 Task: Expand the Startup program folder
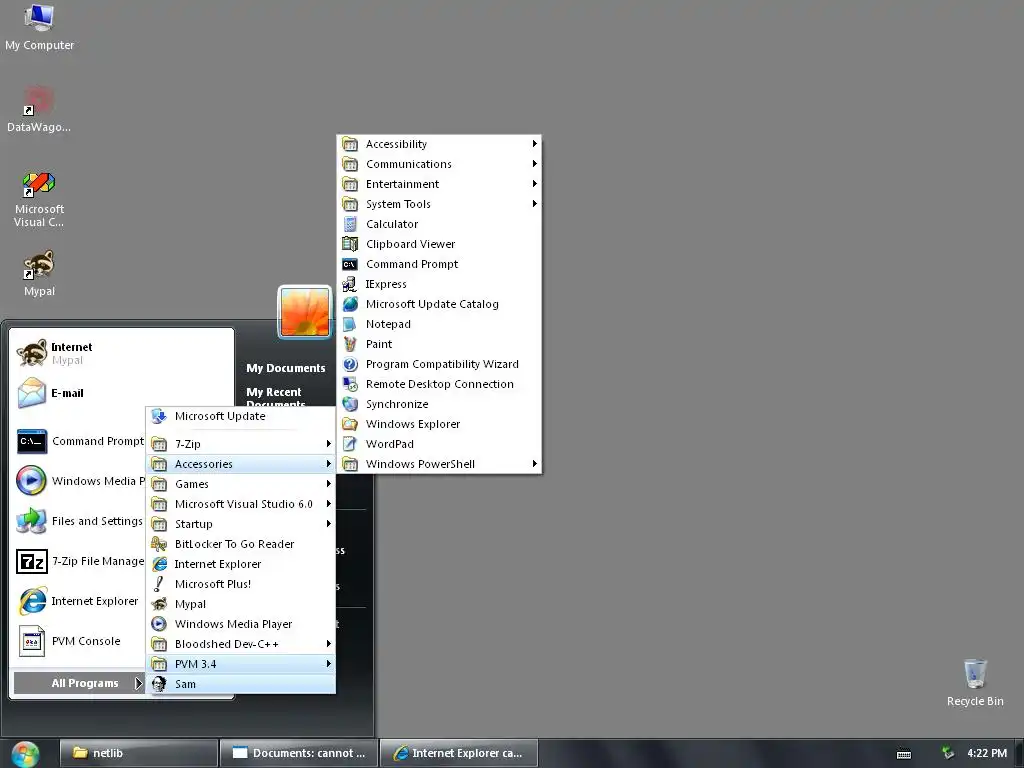coord(241,524)
